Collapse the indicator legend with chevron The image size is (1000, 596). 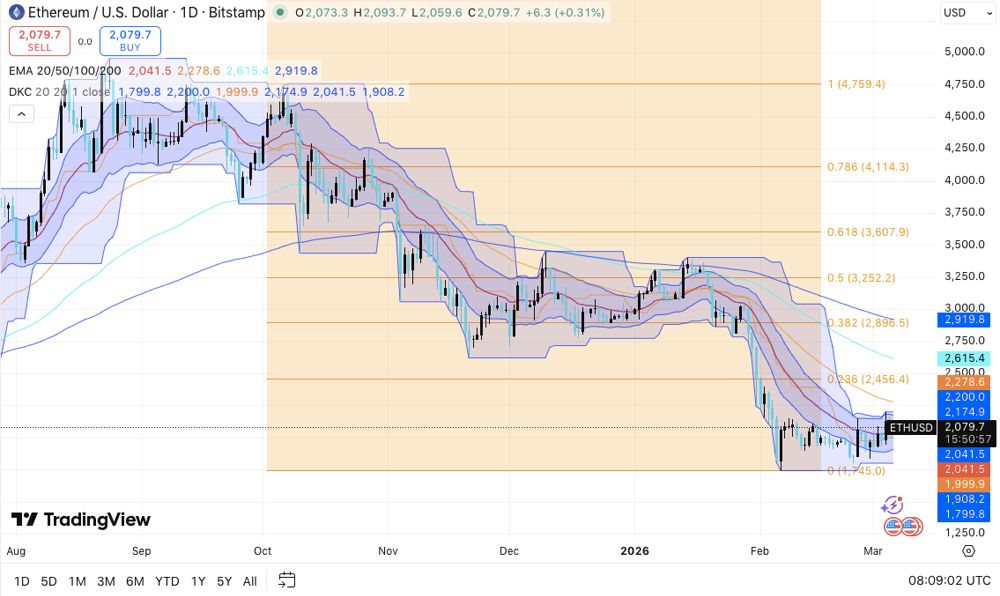click(21, 114)
